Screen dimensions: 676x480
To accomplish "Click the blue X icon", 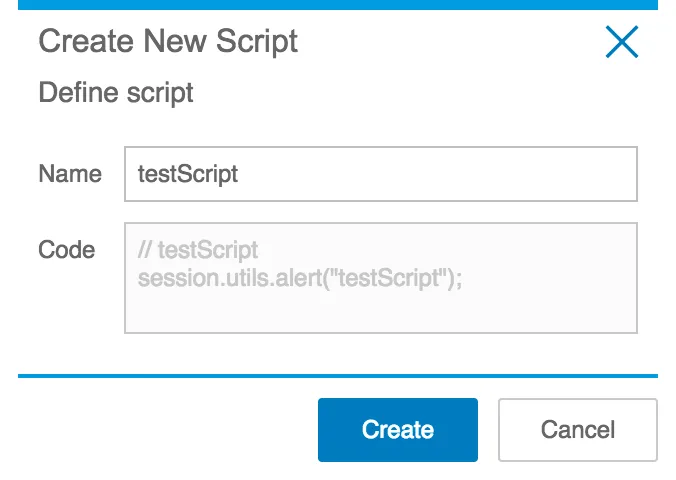I will click(x=621, y=42).
